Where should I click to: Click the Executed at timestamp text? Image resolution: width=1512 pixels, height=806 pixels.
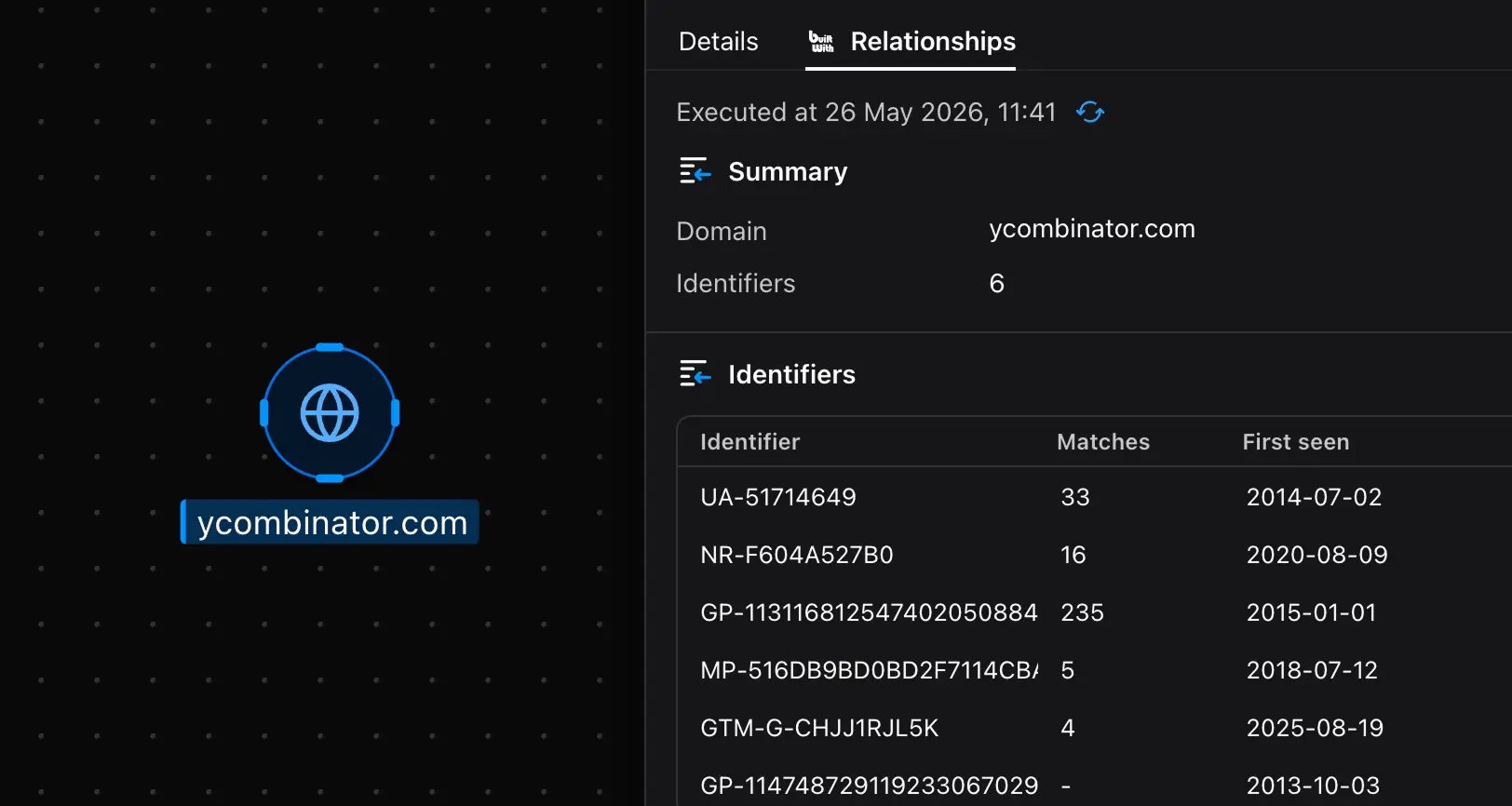point(866,113)
